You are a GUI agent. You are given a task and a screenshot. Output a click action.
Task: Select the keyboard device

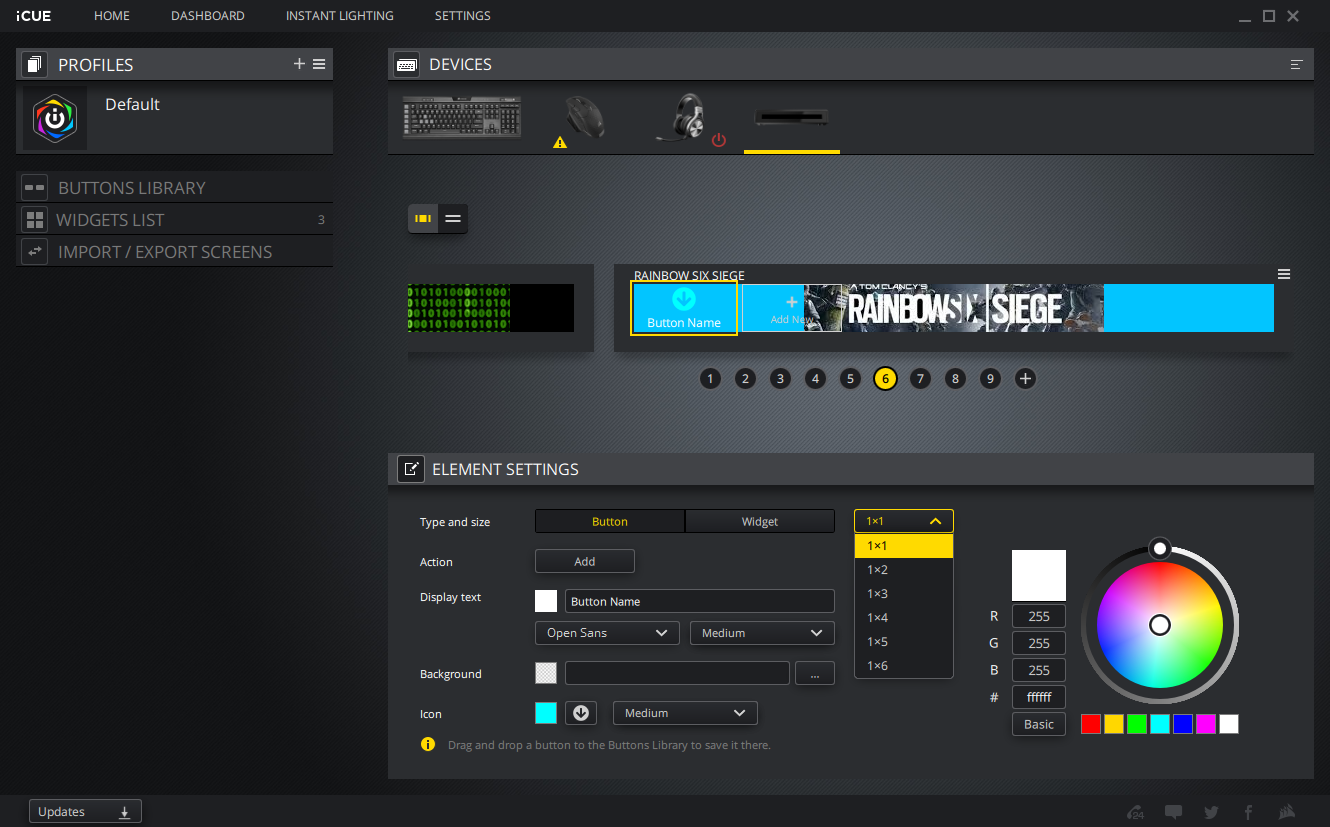pos(463,117)
